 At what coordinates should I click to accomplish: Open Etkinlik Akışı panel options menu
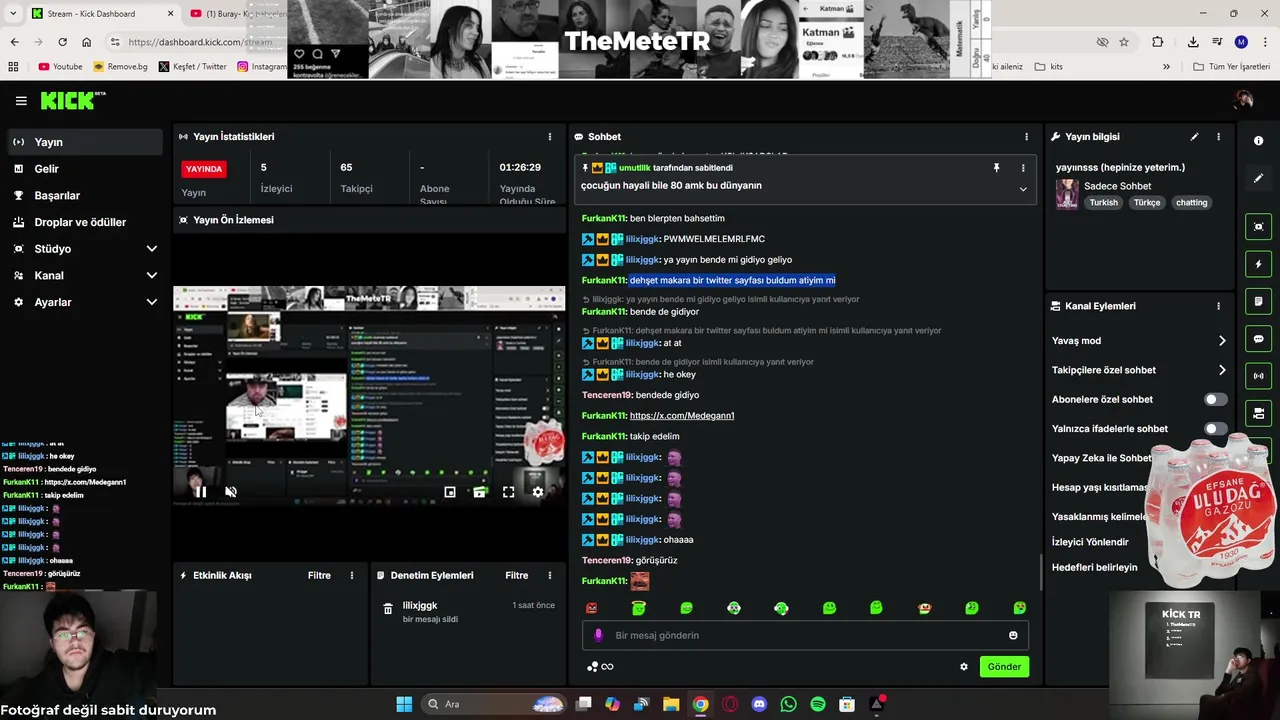tap(351, 576)
